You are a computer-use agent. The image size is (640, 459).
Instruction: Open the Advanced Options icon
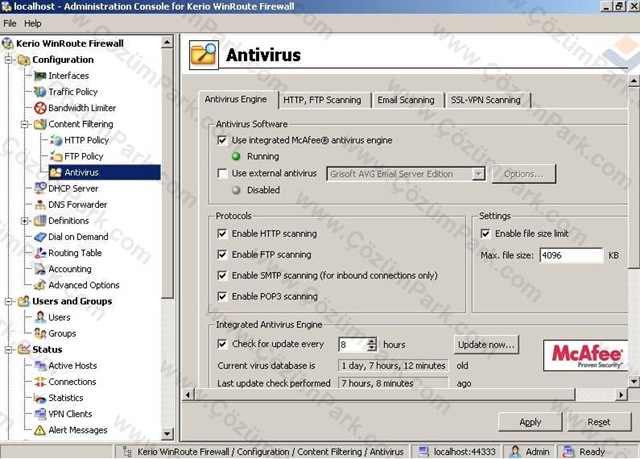tap(40, 285)
